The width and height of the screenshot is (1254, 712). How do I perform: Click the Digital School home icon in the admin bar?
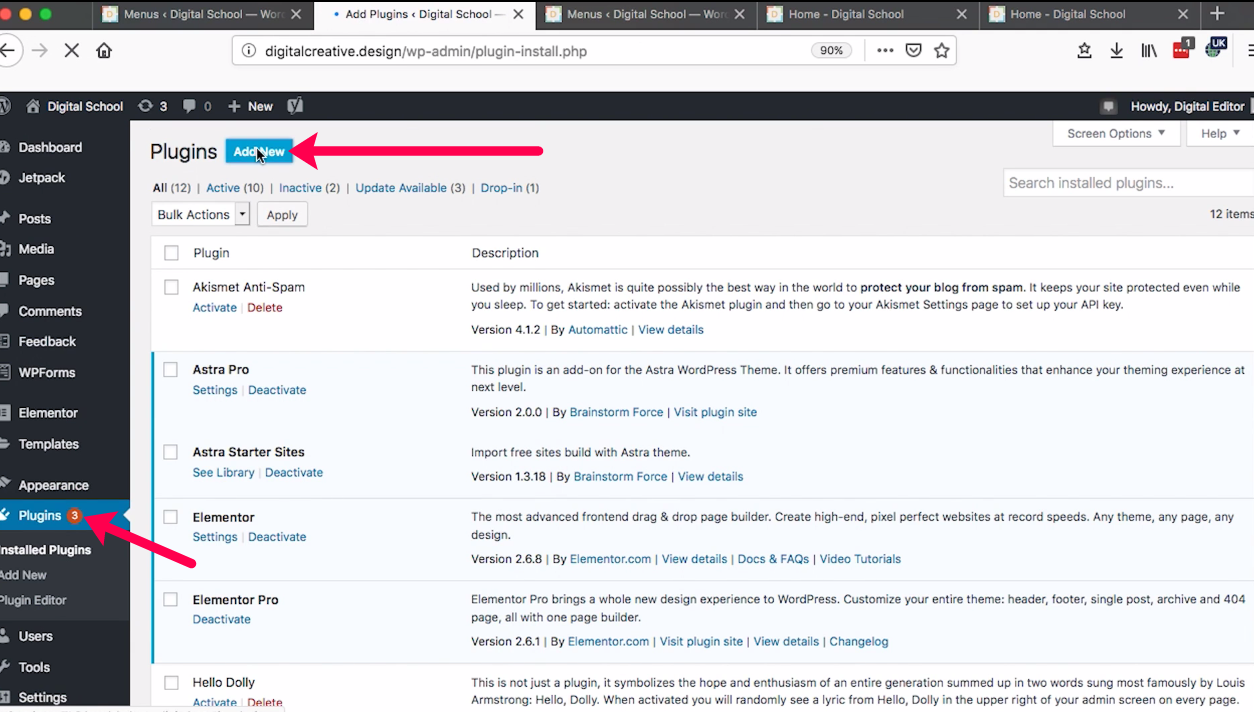click(x=33, y=106)
